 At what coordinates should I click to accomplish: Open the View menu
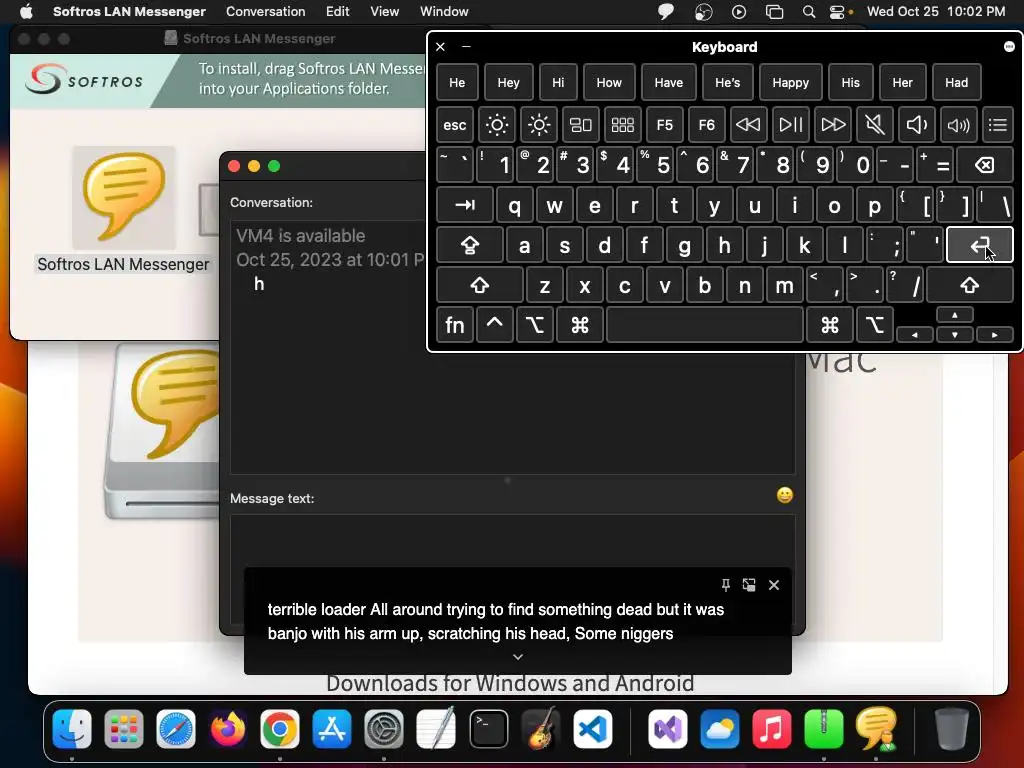(x=384, y=11)
